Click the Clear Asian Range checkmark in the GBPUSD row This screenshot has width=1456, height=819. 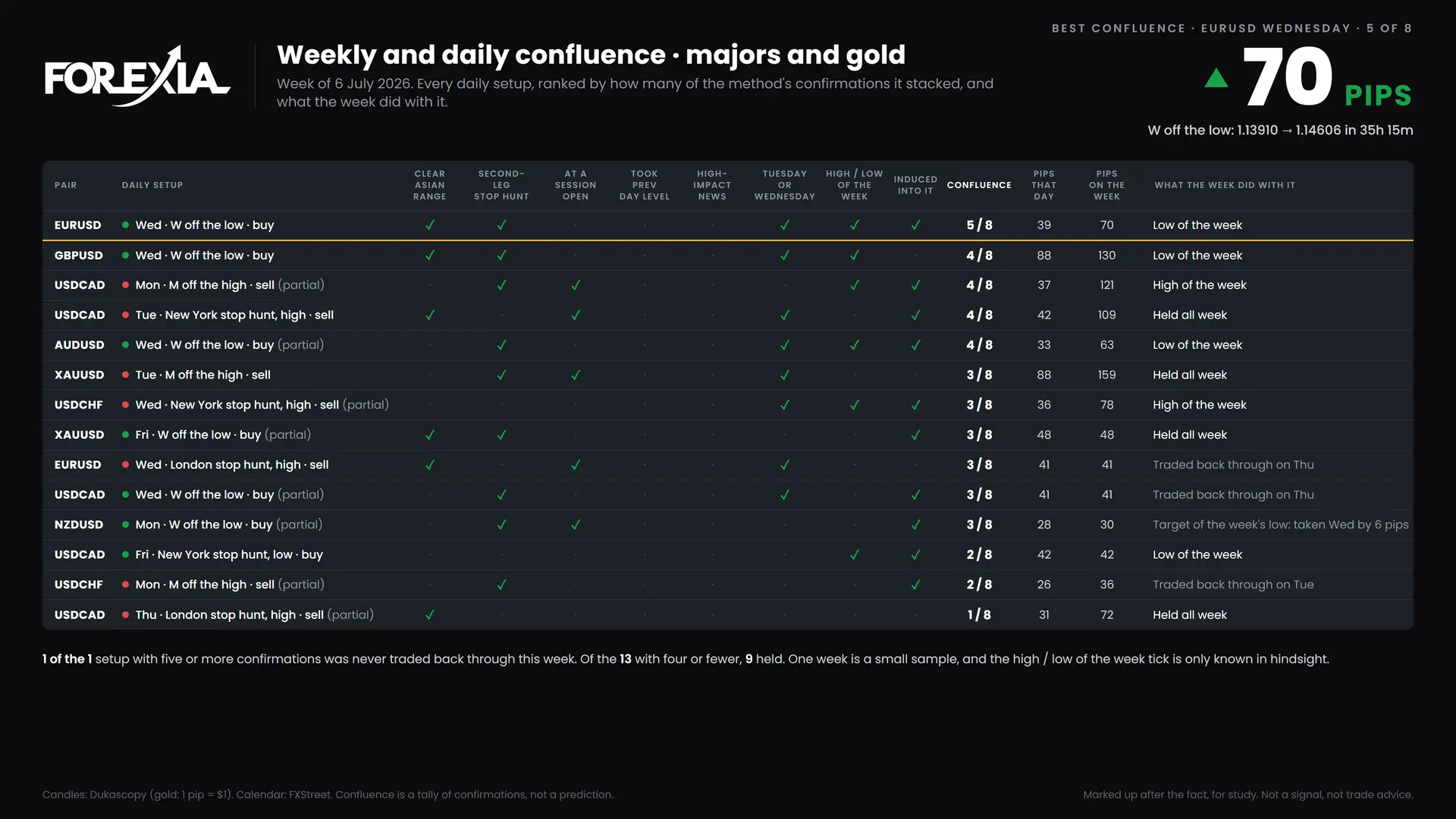tap(430, 256)
